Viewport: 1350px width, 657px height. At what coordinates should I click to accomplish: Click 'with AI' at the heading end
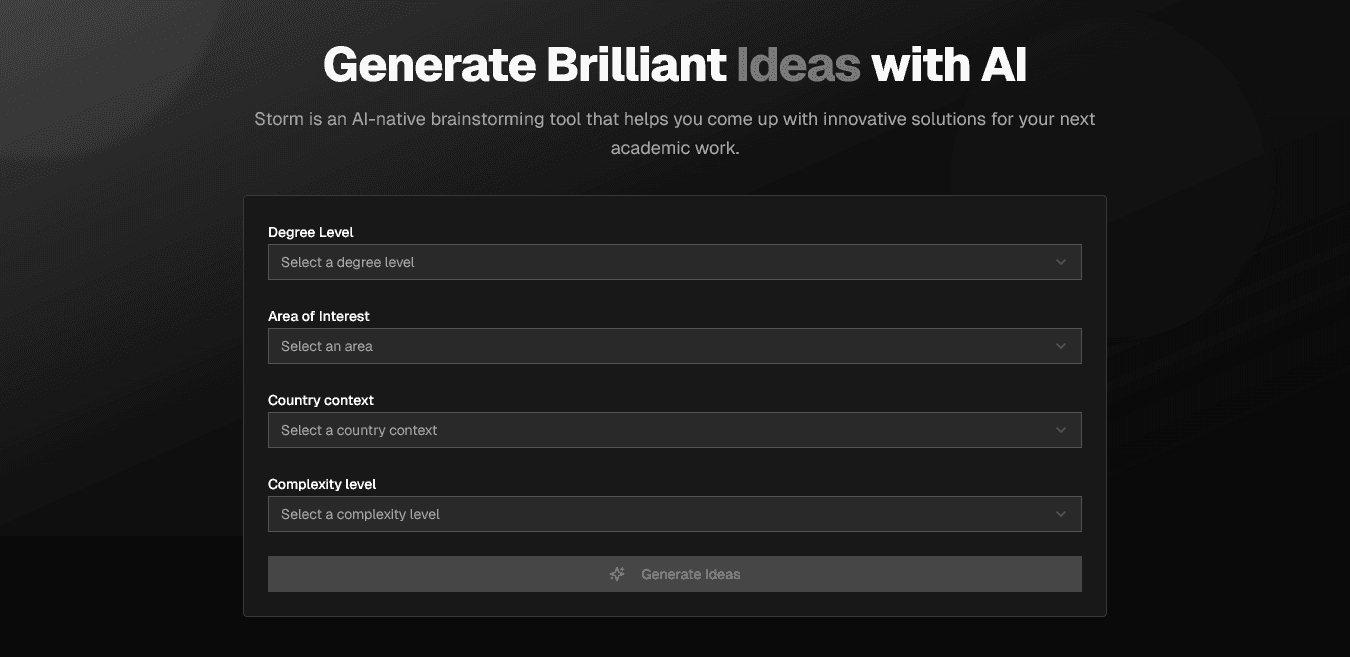coord(948,65)
